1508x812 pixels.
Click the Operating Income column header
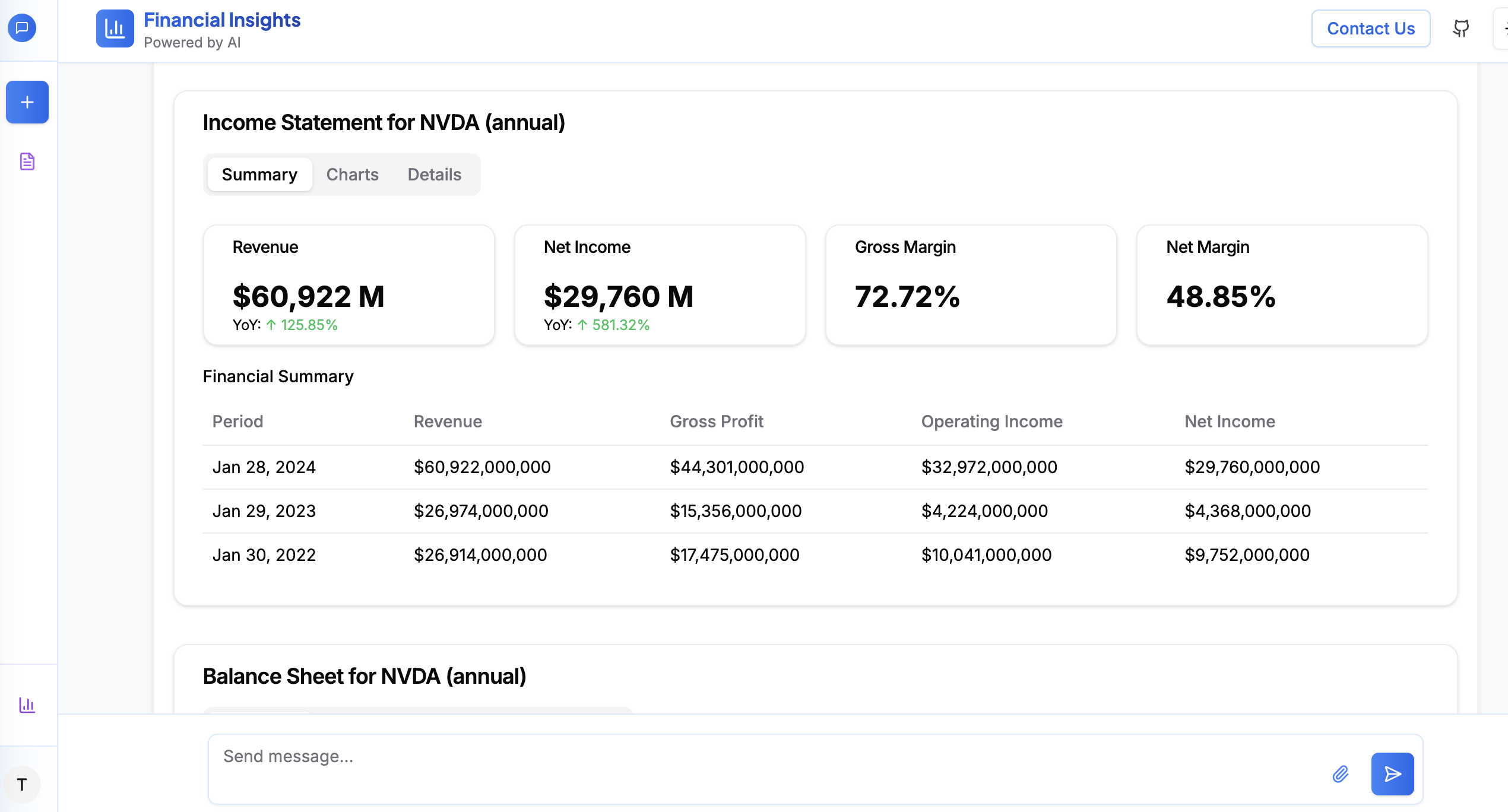click(x=991, y=421)
